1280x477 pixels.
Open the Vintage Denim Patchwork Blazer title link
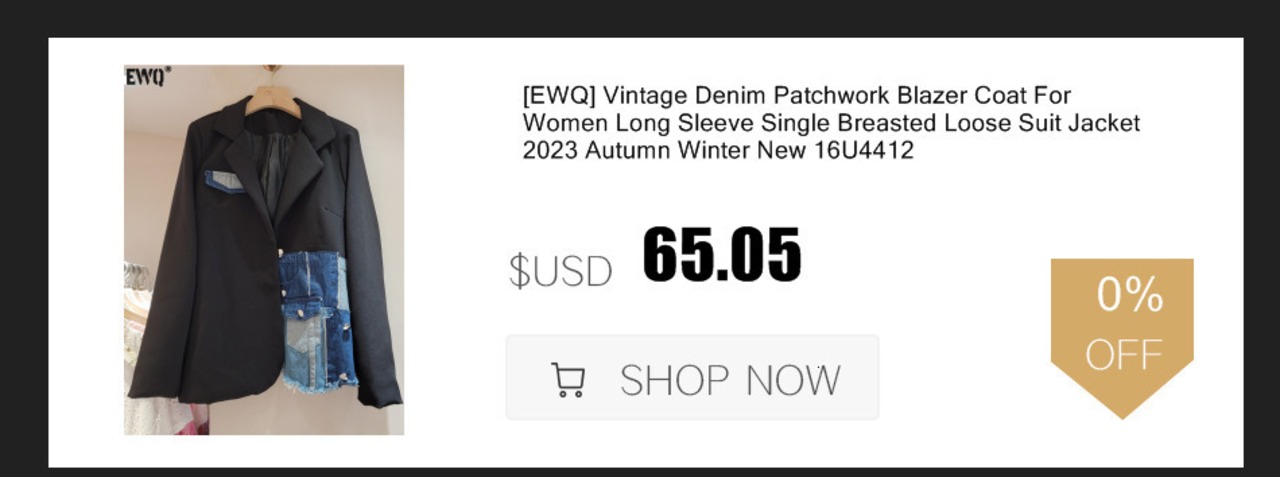pyautogui.click(x=831, y=124)
